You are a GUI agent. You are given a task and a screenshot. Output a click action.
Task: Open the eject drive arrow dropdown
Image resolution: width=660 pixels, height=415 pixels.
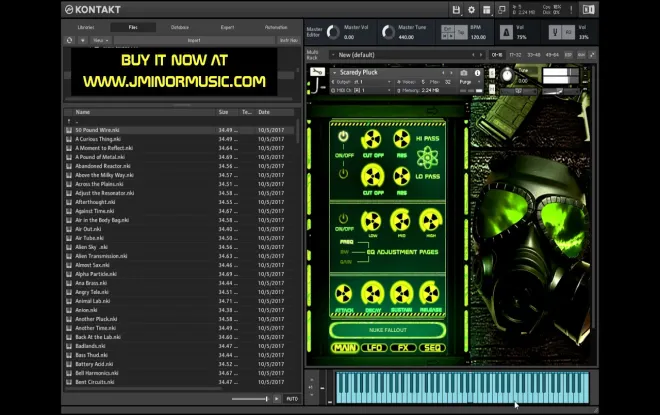82,40
